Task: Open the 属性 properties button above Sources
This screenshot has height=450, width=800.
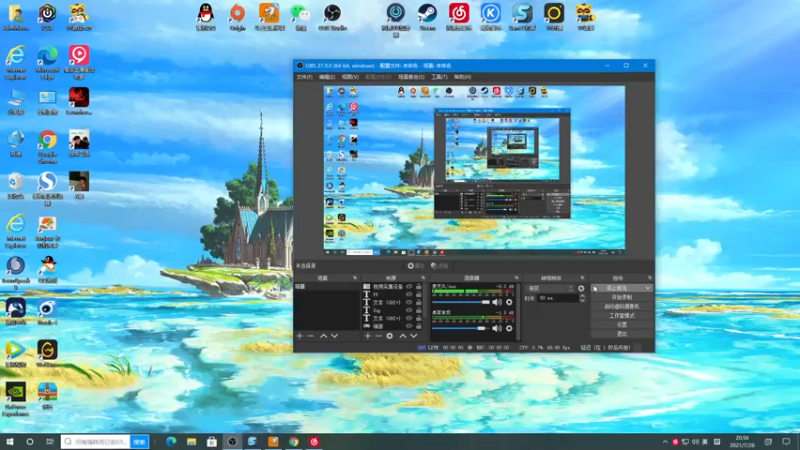Action: (416, 266)
